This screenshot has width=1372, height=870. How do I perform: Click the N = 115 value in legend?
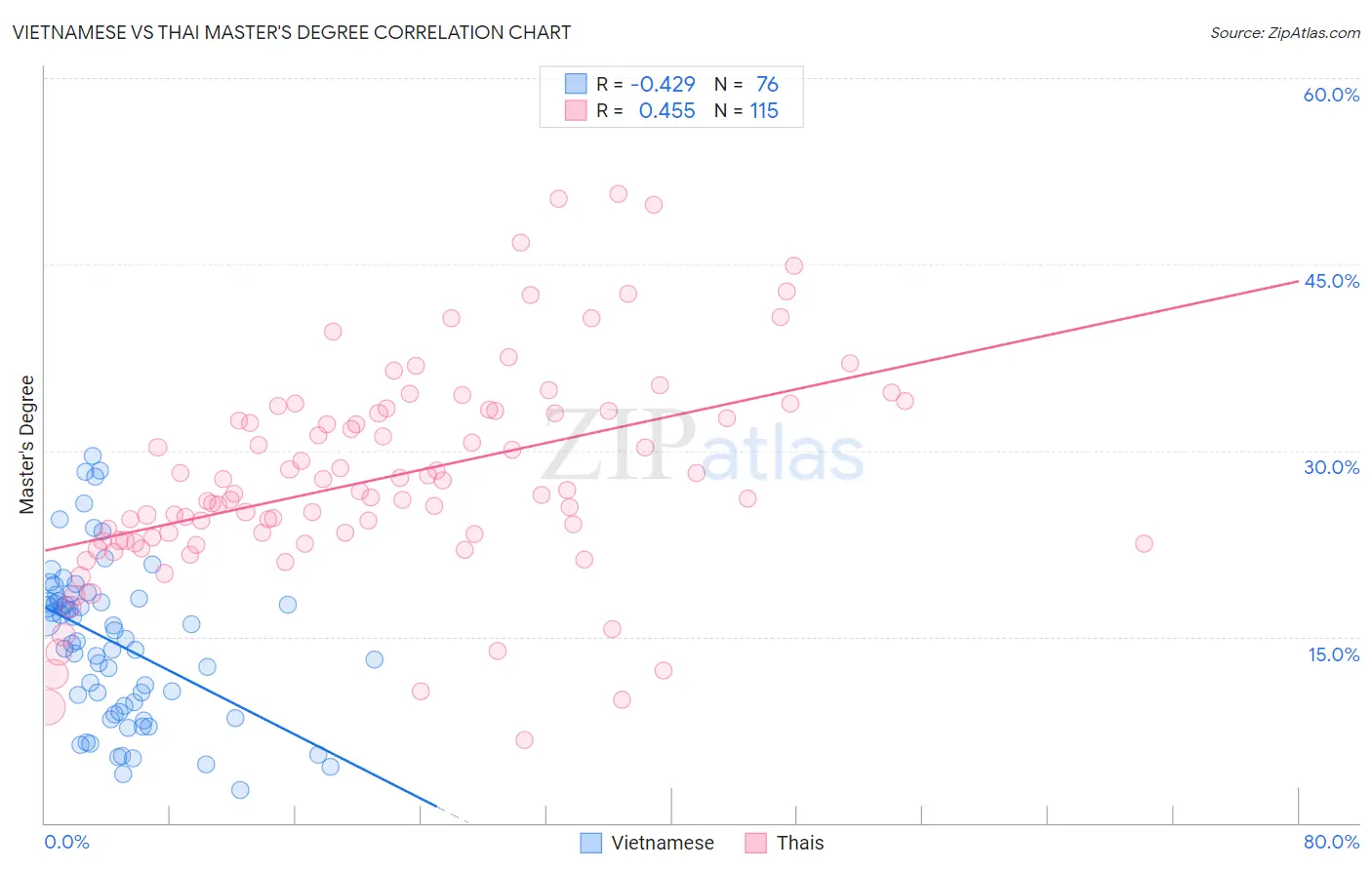(x=747, y=110)
